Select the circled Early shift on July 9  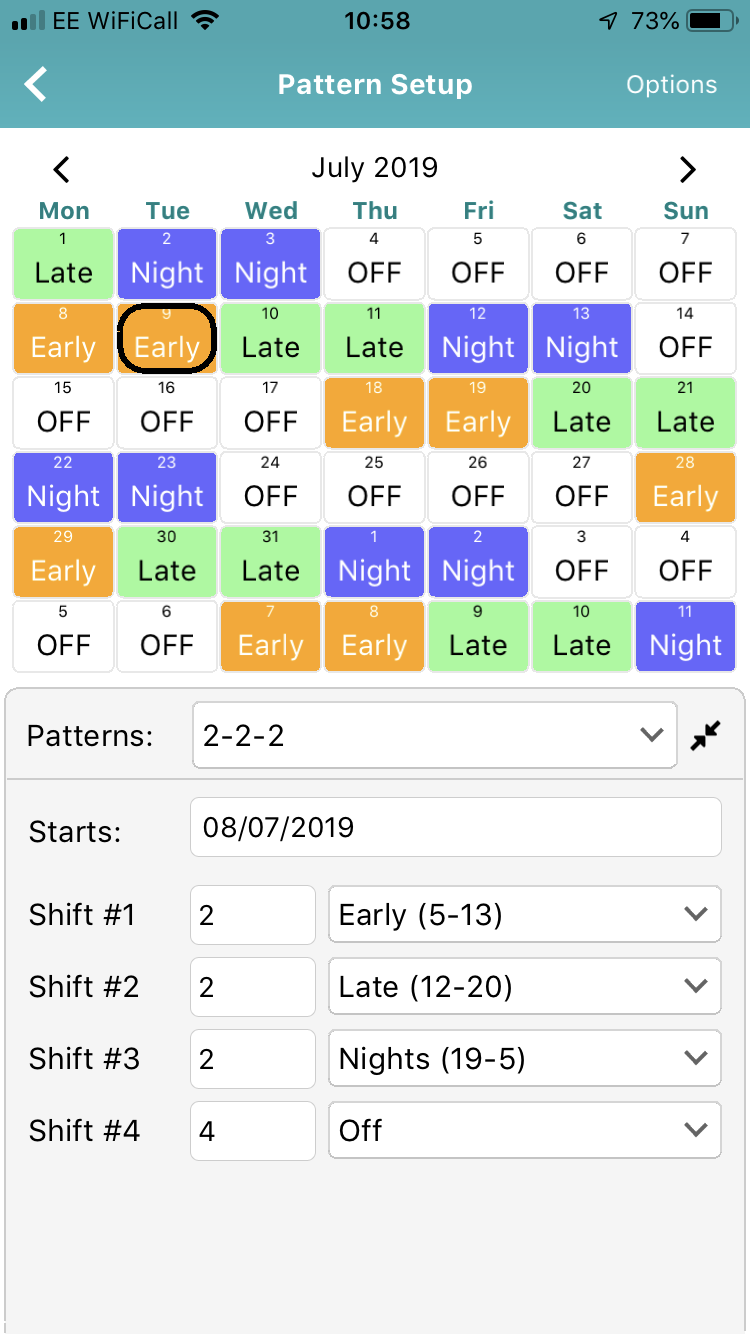[x=166, y=338]
